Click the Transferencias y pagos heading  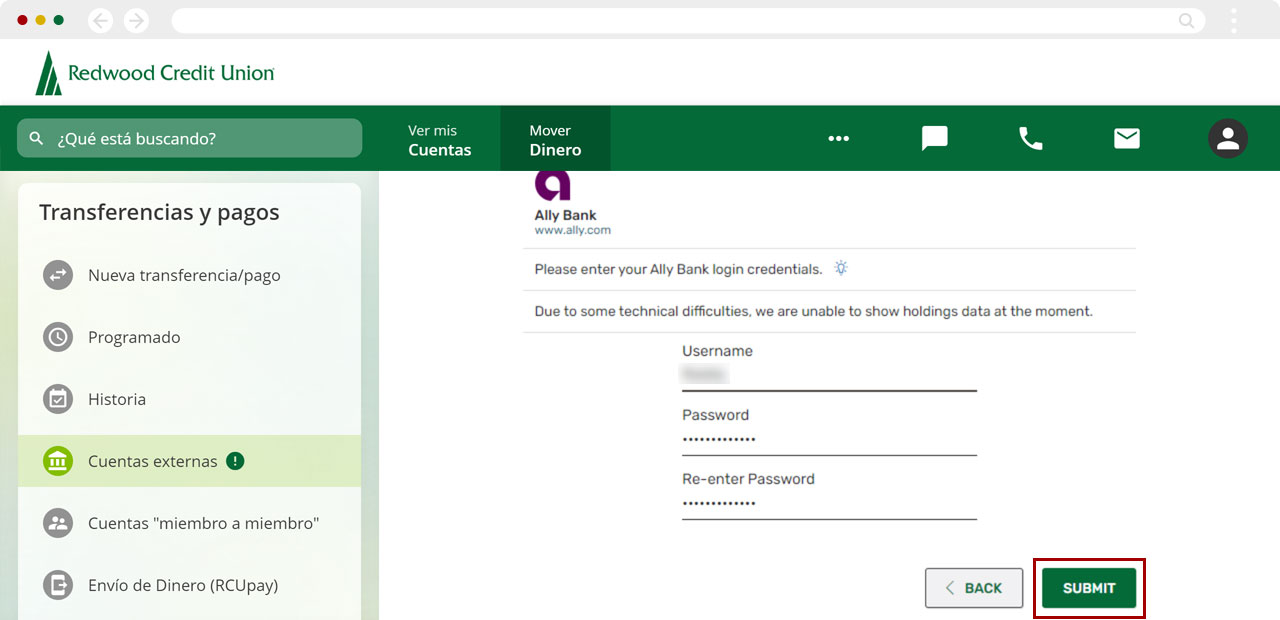click(159, 212)
